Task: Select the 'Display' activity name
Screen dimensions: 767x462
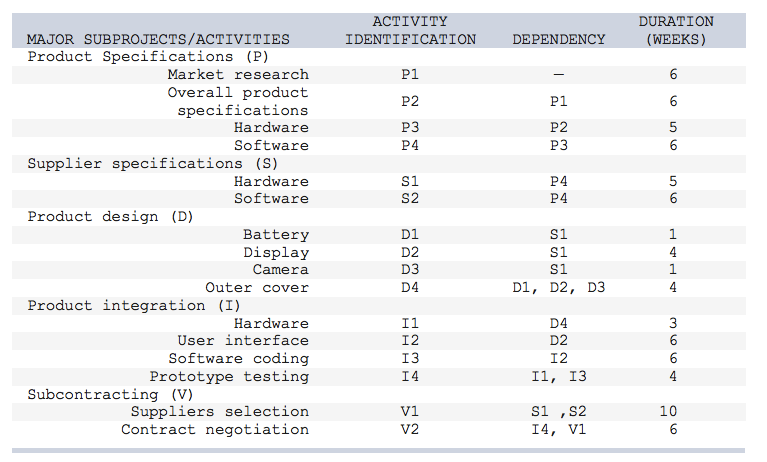Action: [x=276, y=253]
